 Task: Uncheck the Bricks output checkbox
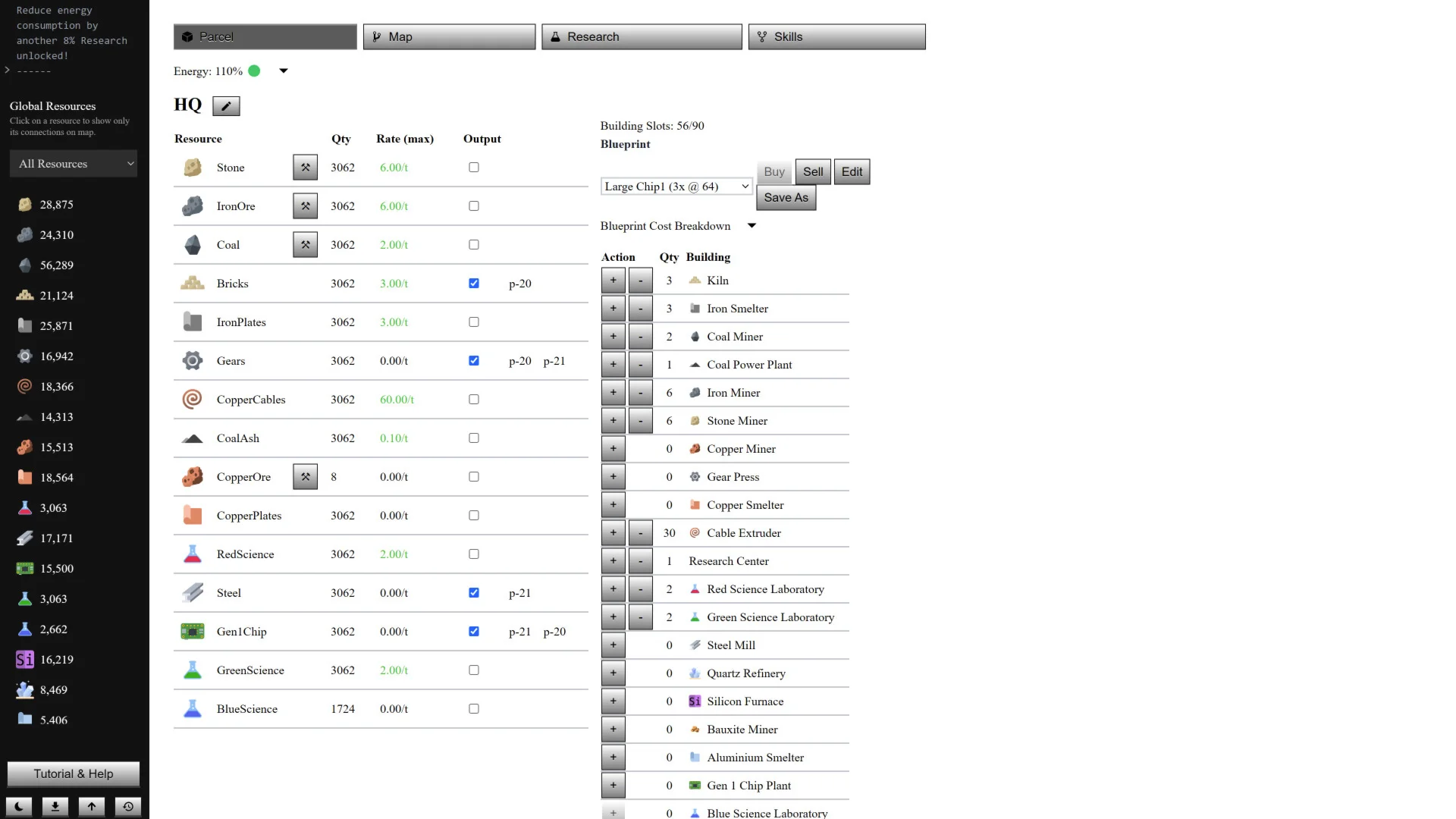[474, 284]
